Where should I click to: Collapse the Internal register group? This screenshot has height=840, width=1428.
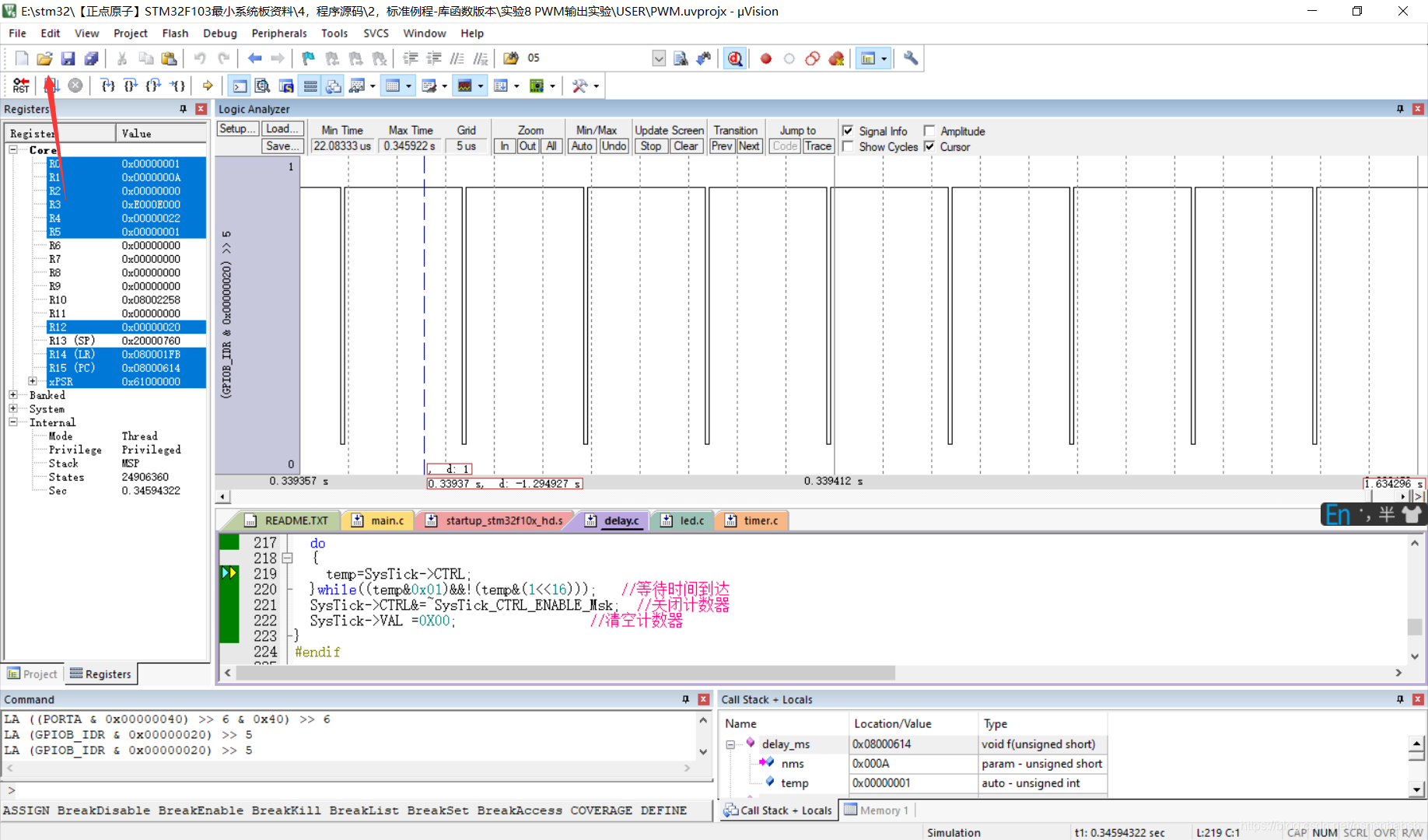pos(13,422)
